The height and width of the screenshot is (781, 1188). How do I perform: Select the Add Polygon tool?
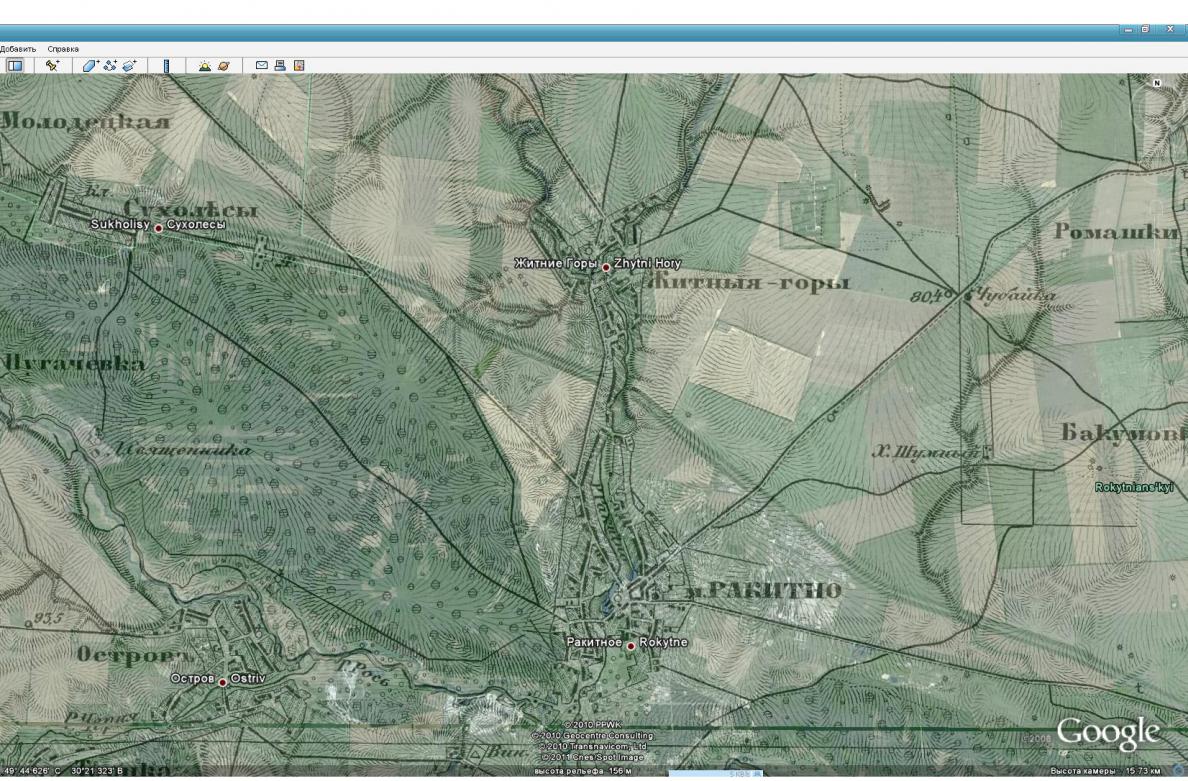(90, 66)
